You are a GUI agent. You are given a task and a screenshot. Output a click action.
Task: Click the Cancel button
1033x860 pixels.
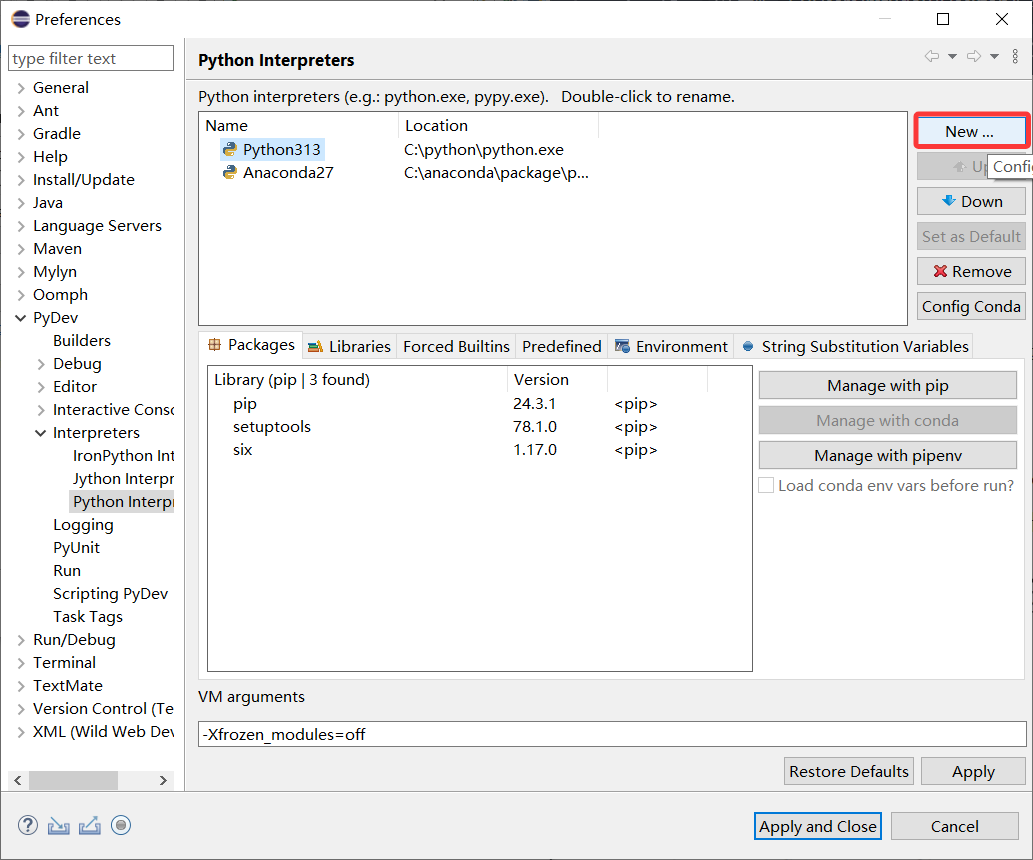pyautogui.click(x=955, y=826)
